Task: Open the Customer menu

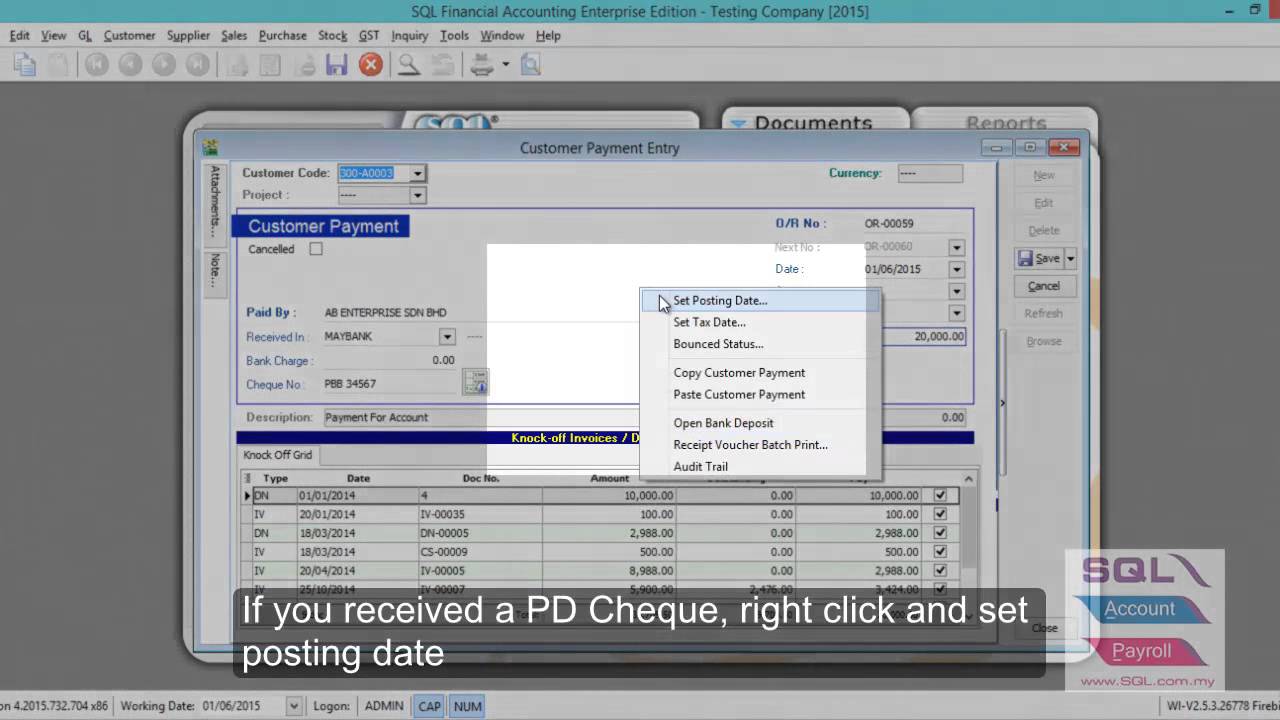Action: point(130,35)
